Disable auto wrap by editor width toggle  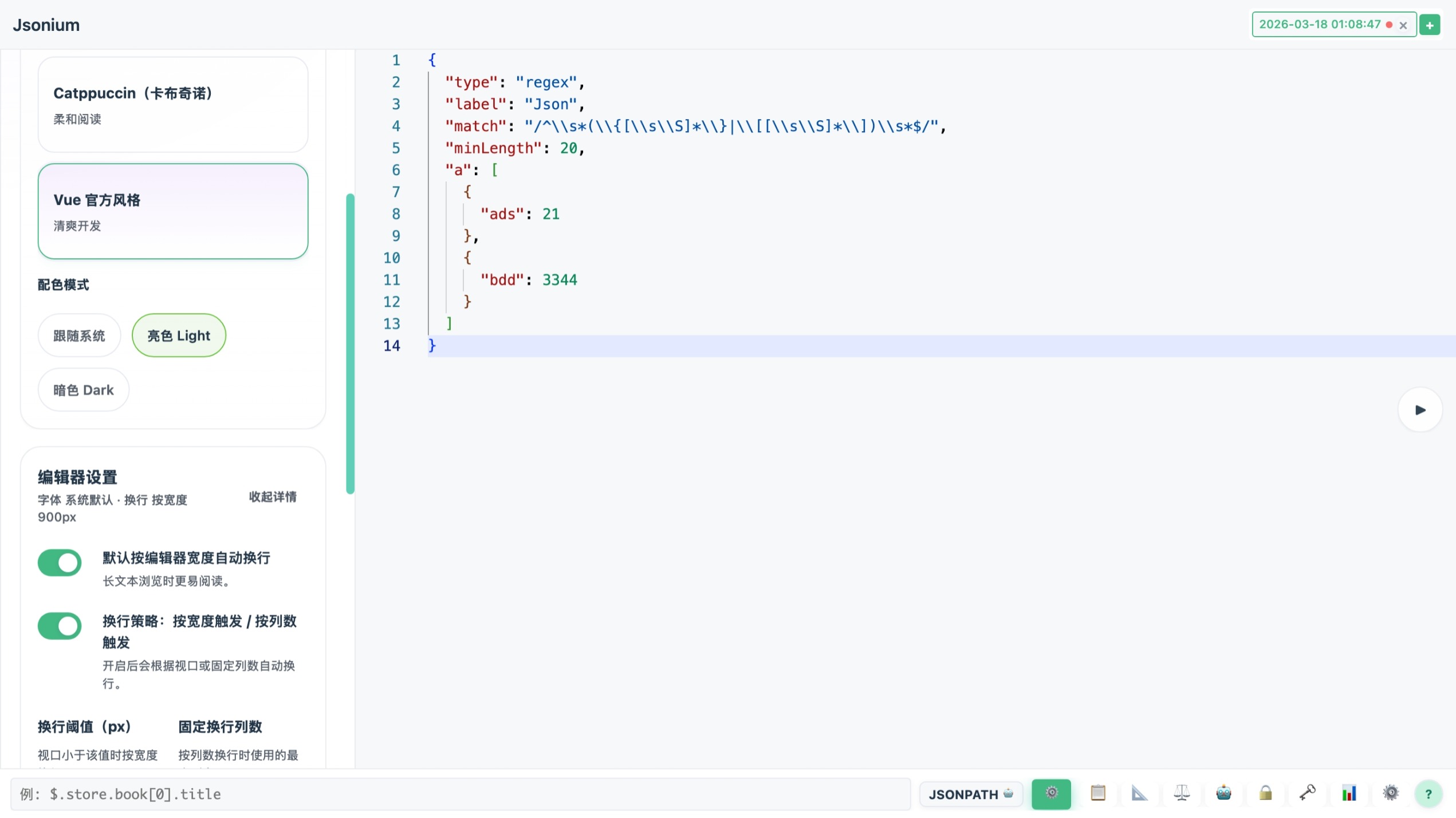[x=60, y=563]
